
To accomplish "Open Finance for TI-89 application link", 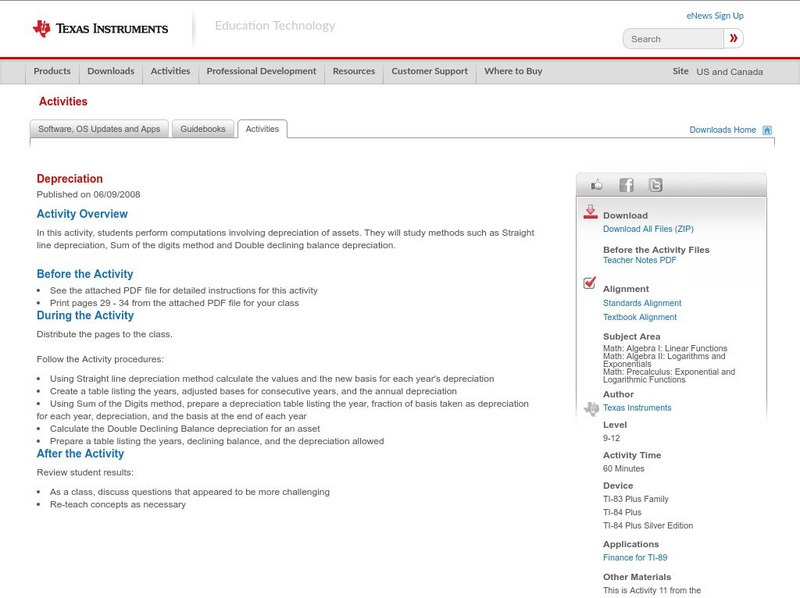I will 635,558.
